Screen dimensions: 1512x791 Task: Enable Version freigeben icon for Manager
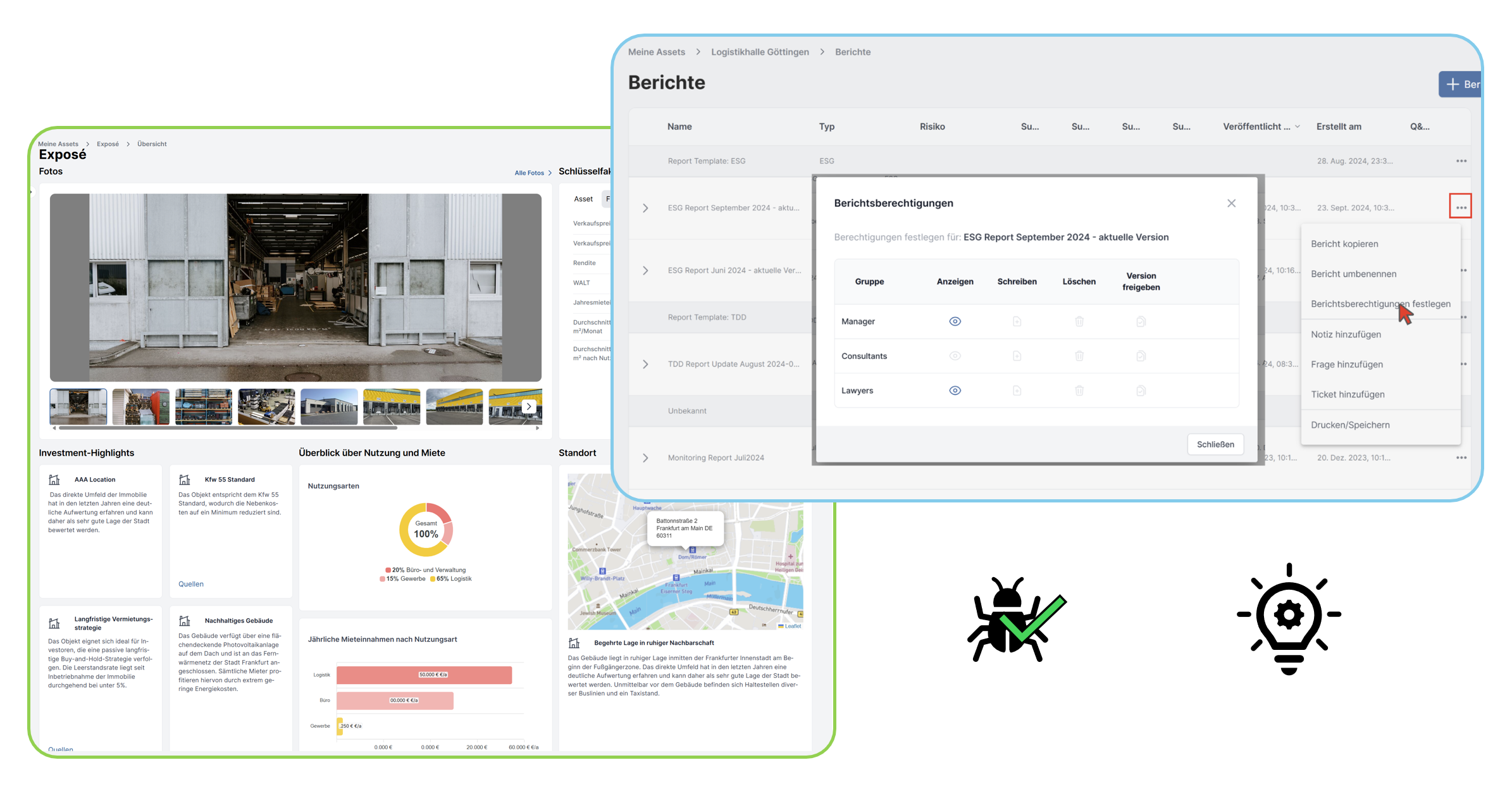(x=1141, y=321)
